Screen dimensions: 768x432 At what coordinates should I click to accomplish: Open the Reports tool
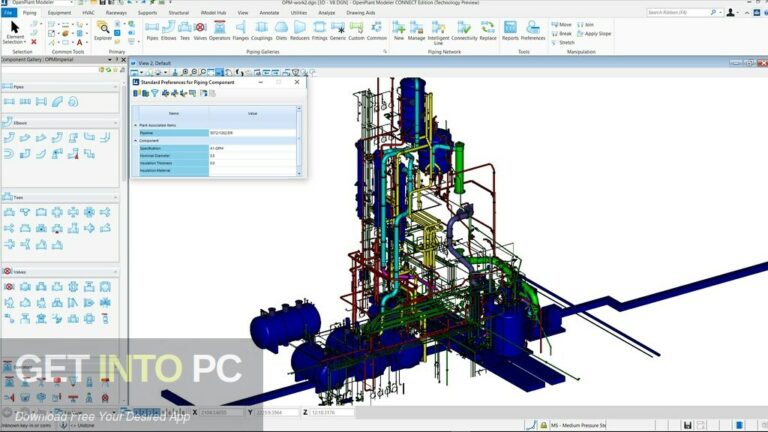pyautogui.click(x=510, y=30)
